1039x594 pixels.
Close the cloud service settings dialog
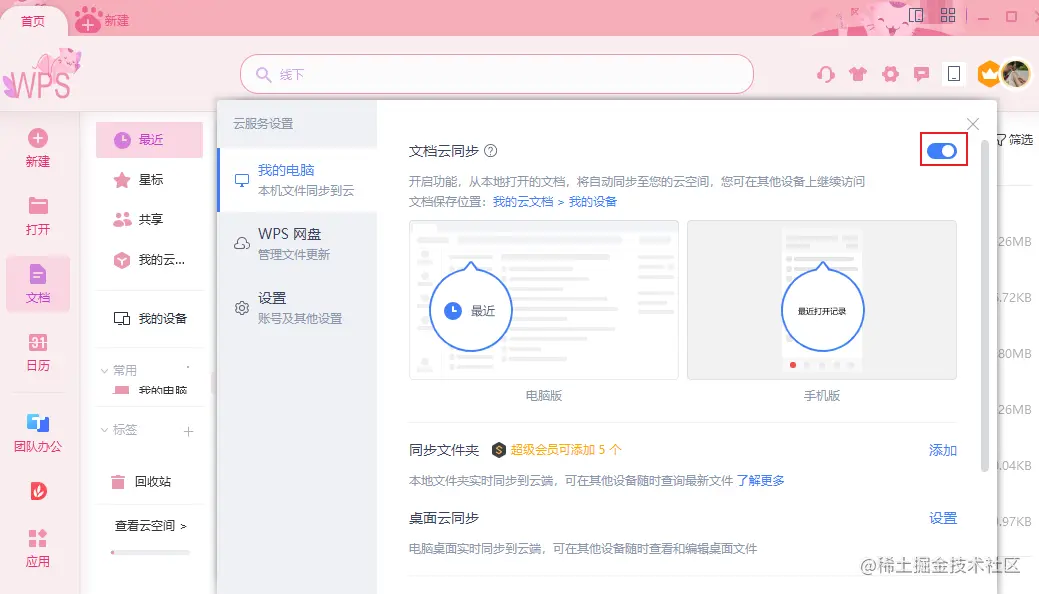pyautogui.click(x=973, y=124)
